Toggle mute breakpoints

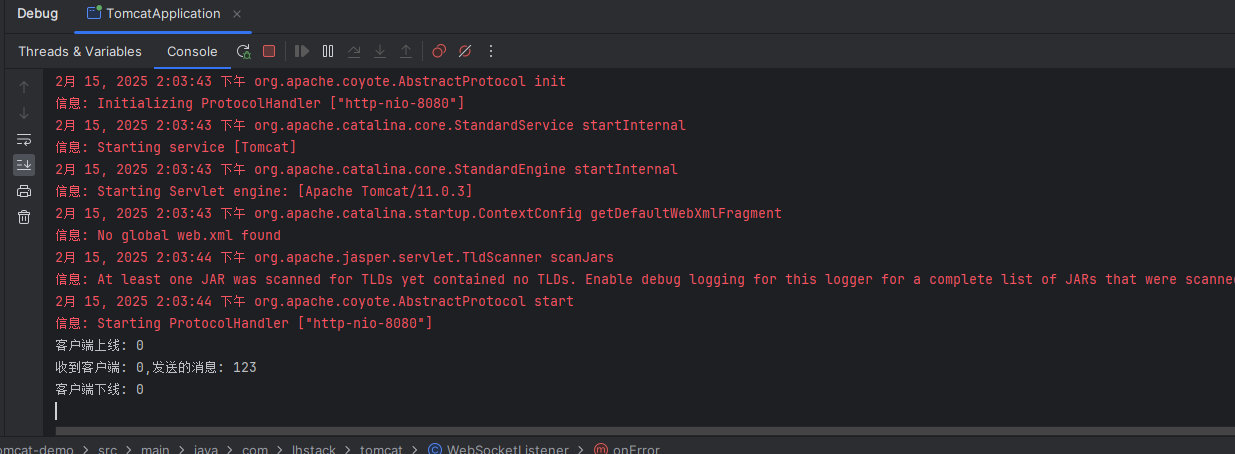(465, 51)
